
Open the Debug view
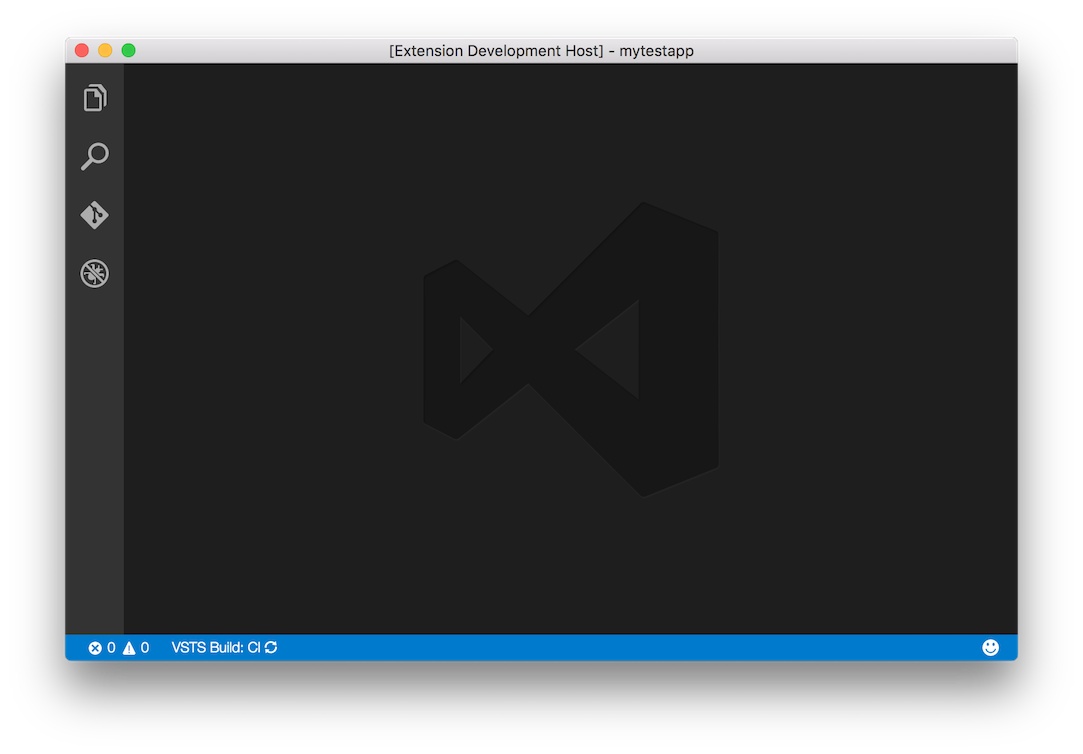95,273
